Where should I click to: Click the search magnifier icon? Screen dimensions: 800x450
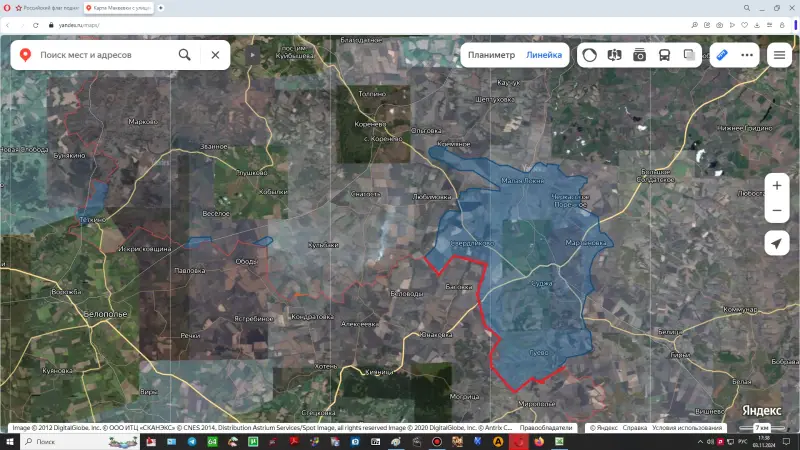tap(184, 55)
